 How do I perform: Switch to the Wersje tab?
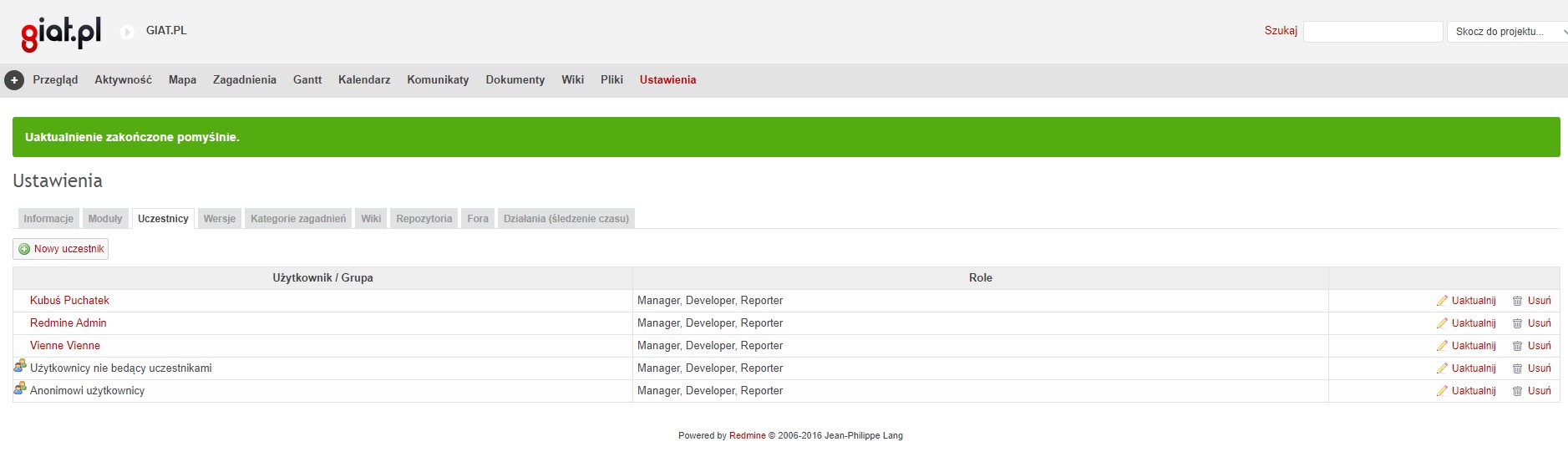pyautogui.click(x=220, y=219)
